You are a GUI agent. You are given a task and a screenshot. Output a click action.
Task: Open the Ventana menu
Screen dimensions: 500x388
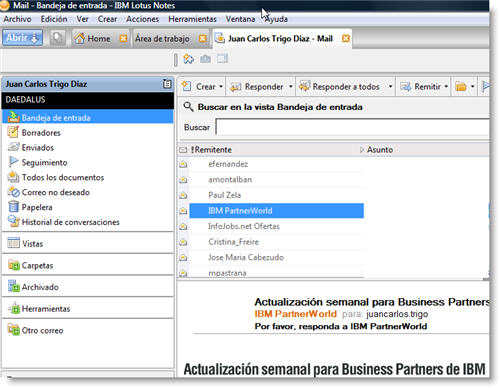tap(240, 19)
